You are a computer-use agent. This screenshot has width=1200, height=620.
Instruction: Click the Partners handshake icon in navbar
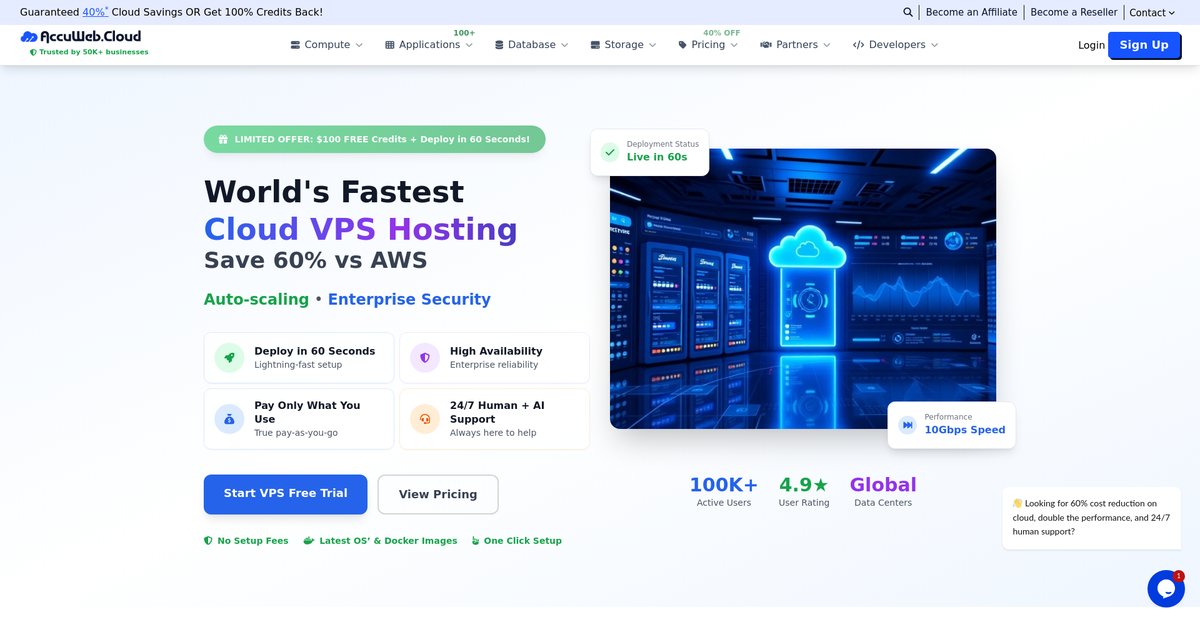tap(766, 45)
